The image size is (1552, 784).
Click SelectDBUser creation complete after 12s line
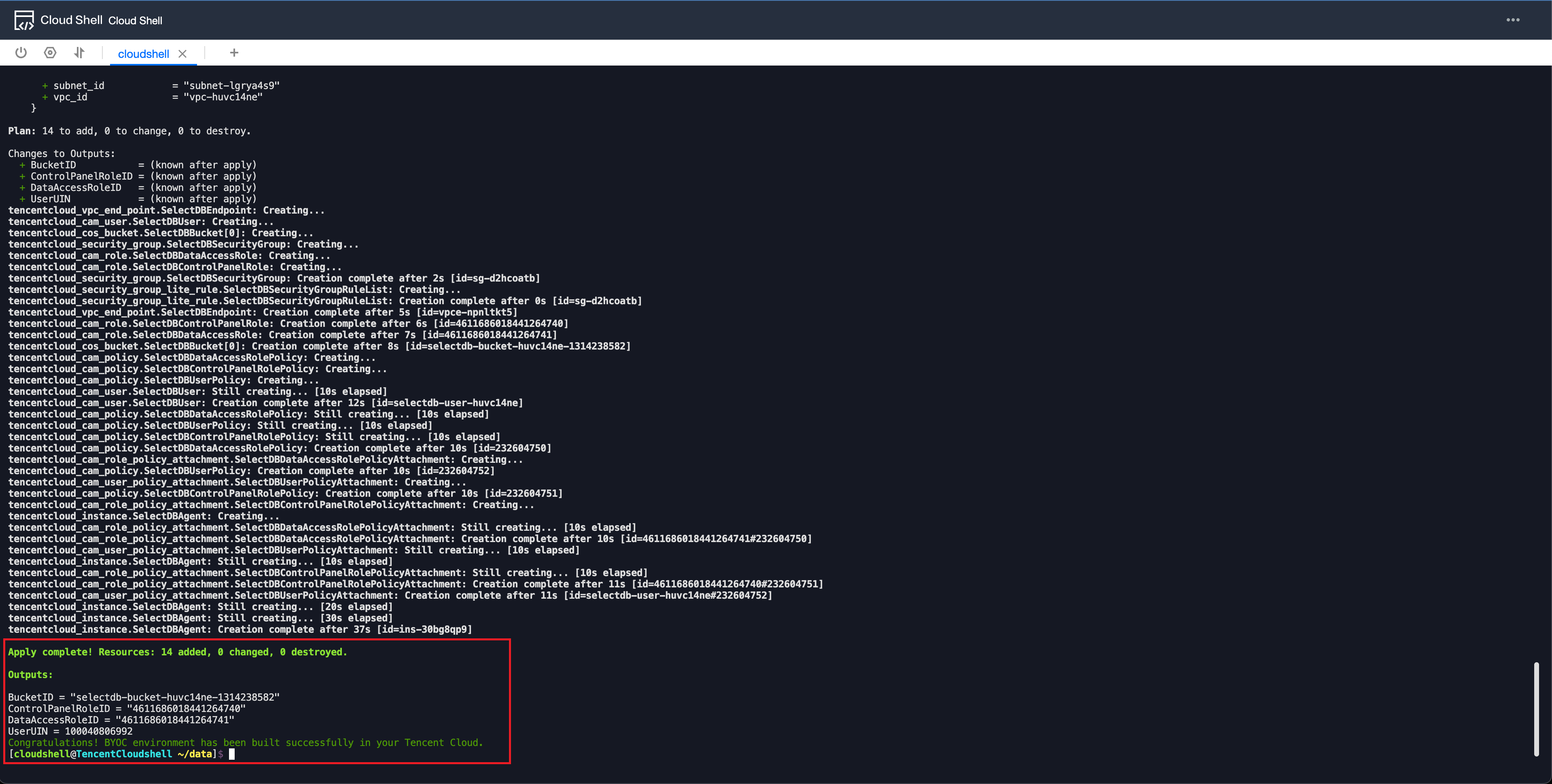(x=266, y=403)
